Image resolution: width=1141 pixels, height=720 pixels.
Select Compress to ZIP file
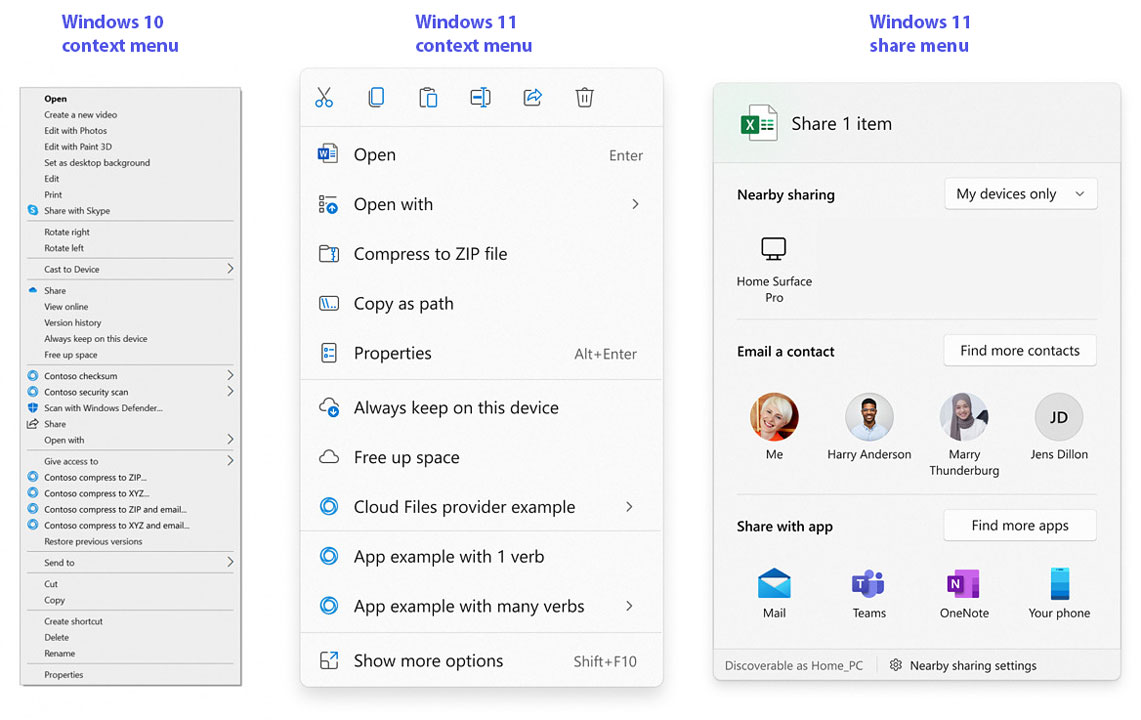(481, 254)
